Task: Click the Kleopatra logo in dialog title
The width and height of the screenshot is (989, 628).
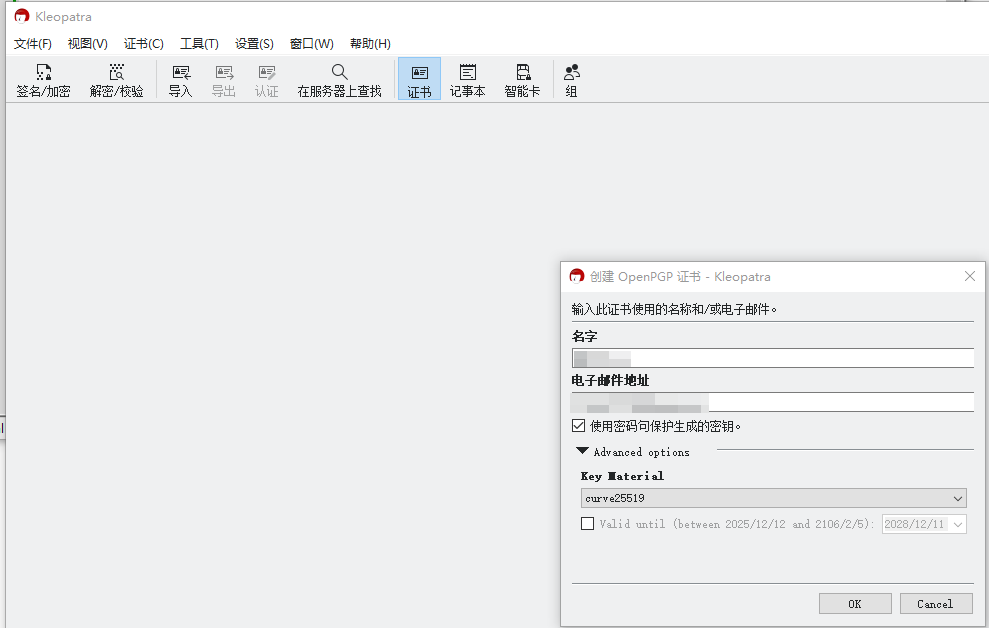Action: pos(576,276)
